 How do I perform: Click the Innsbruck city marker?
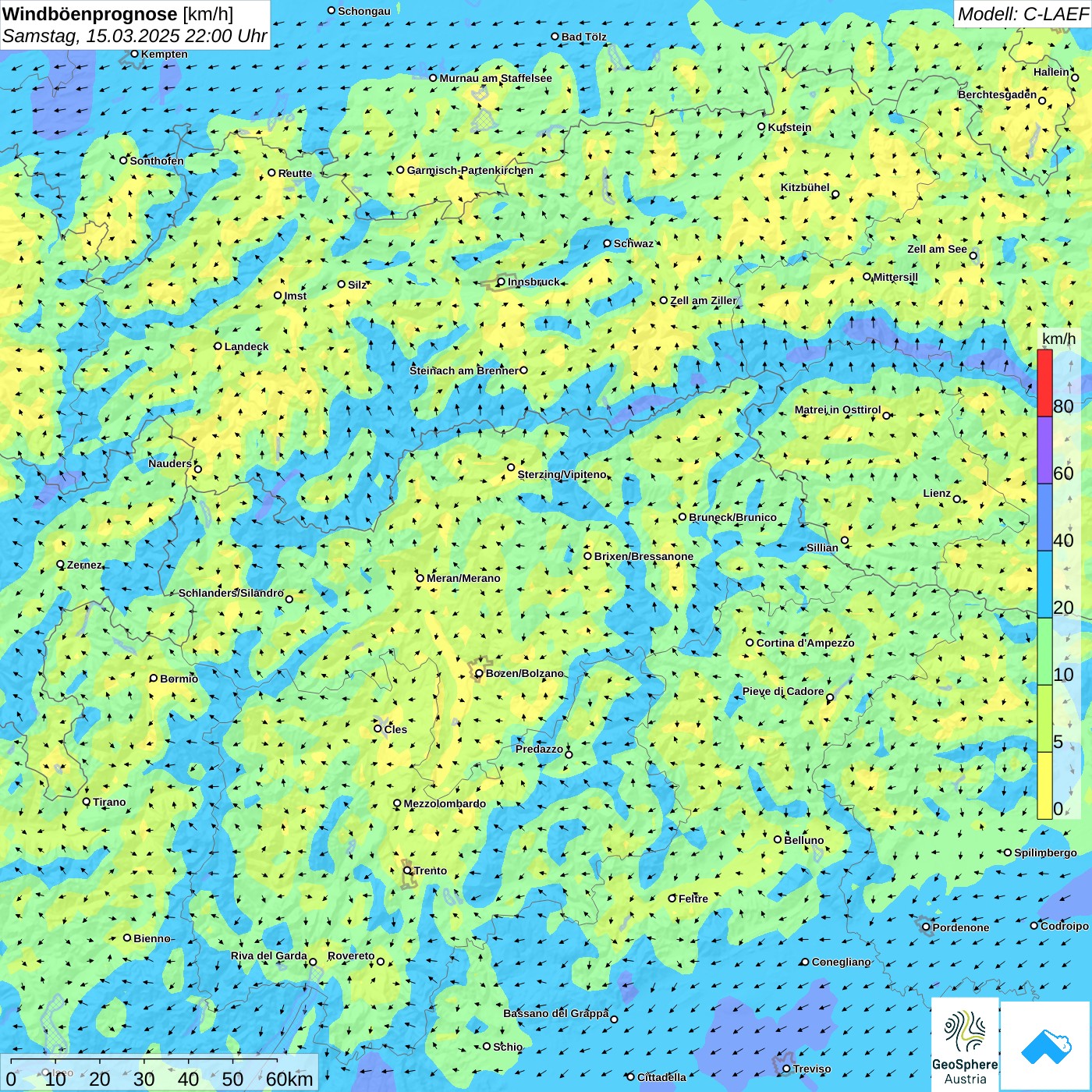502,282
